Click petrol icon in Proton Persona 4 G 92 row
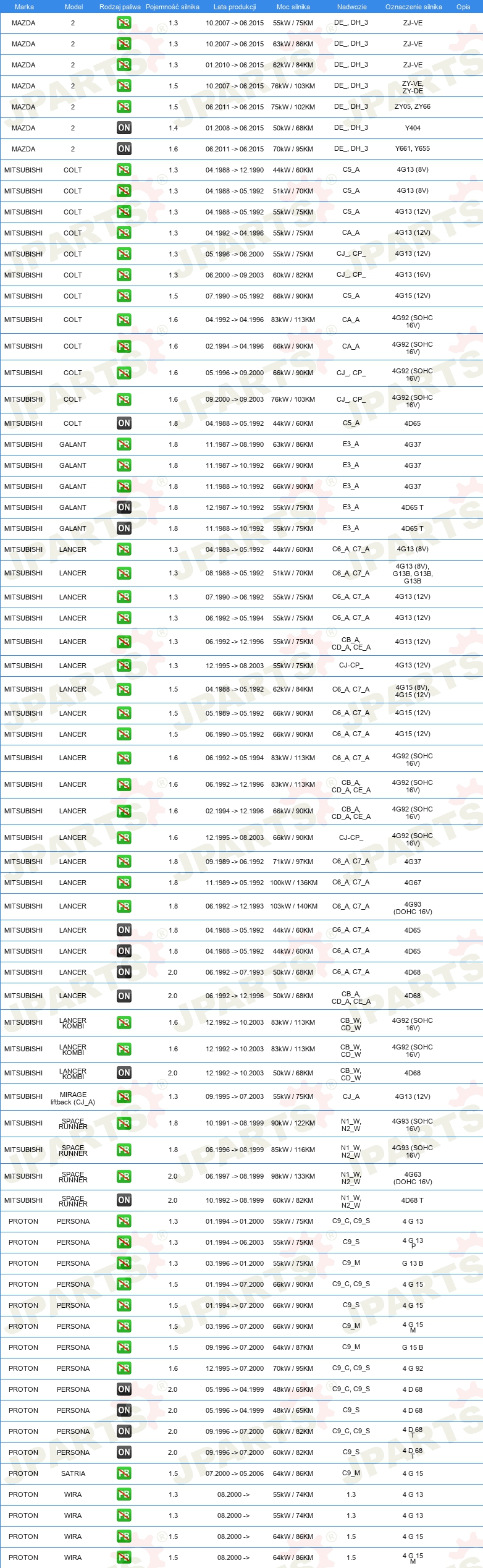Screen dimensions: 483x1568 tap(124, 1368)
